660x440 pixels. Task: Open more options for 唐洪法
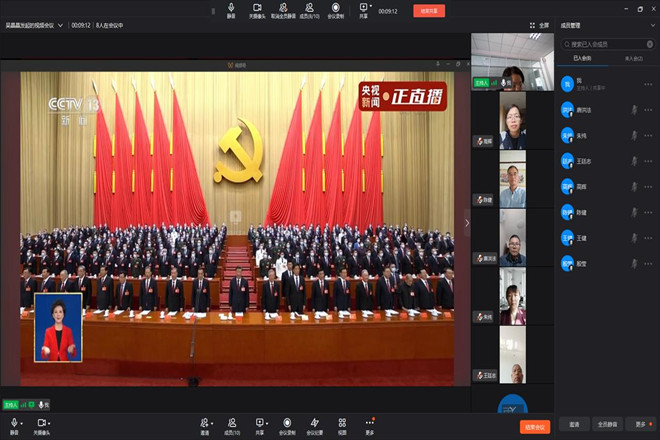click(648, 110)
